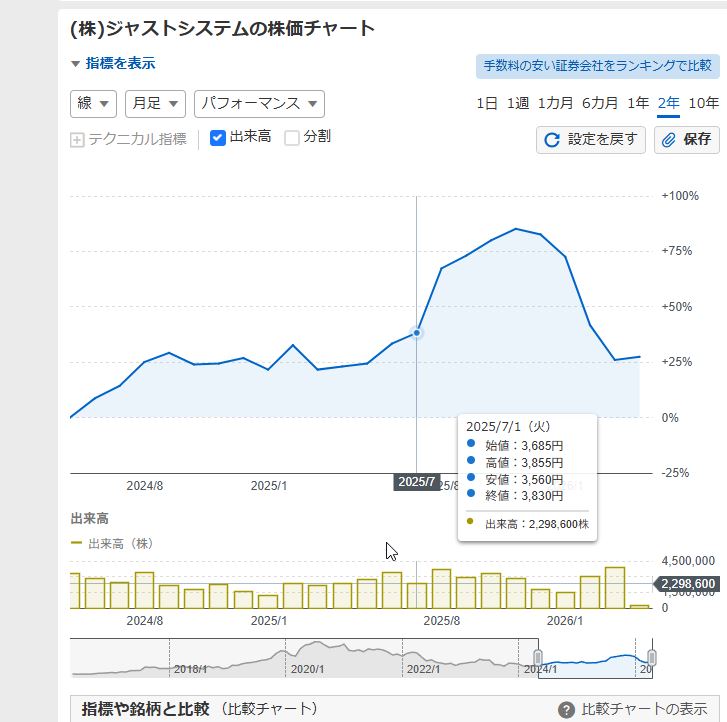Toggle the 出来高 checkbox off
This screenshot has width=727, height=722.
pyautogui.click(x=218, y=137)
